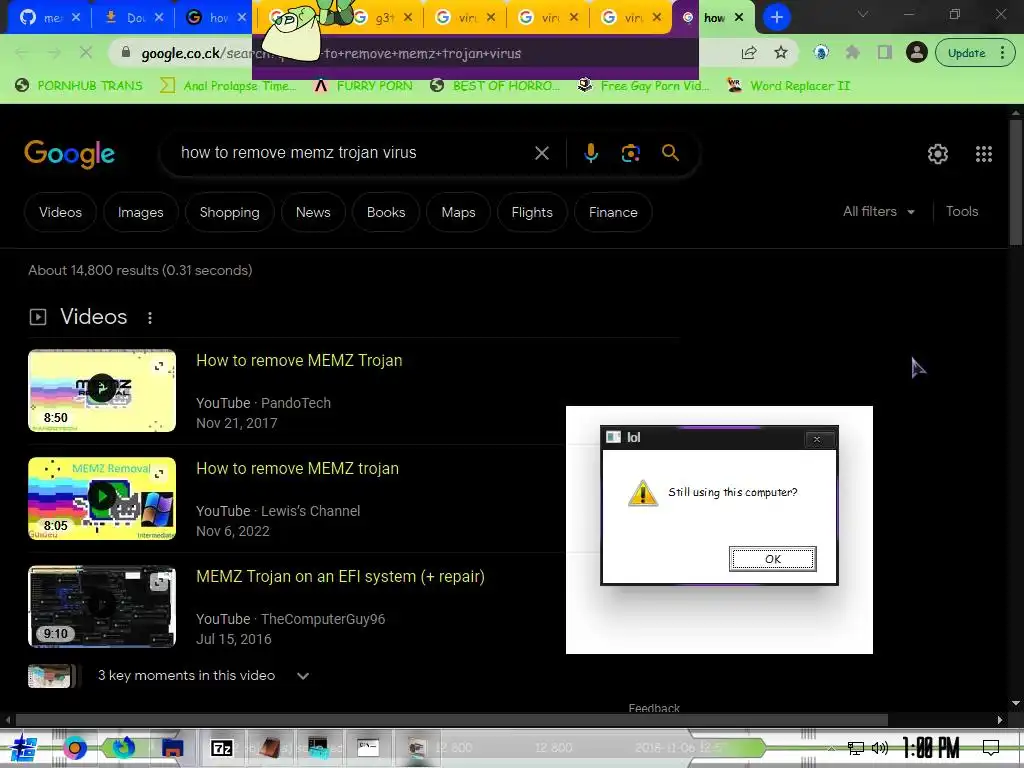This screenshot has height=768, width=1024.
Task: Show hidden system tray icons
Action: (832, 748)
